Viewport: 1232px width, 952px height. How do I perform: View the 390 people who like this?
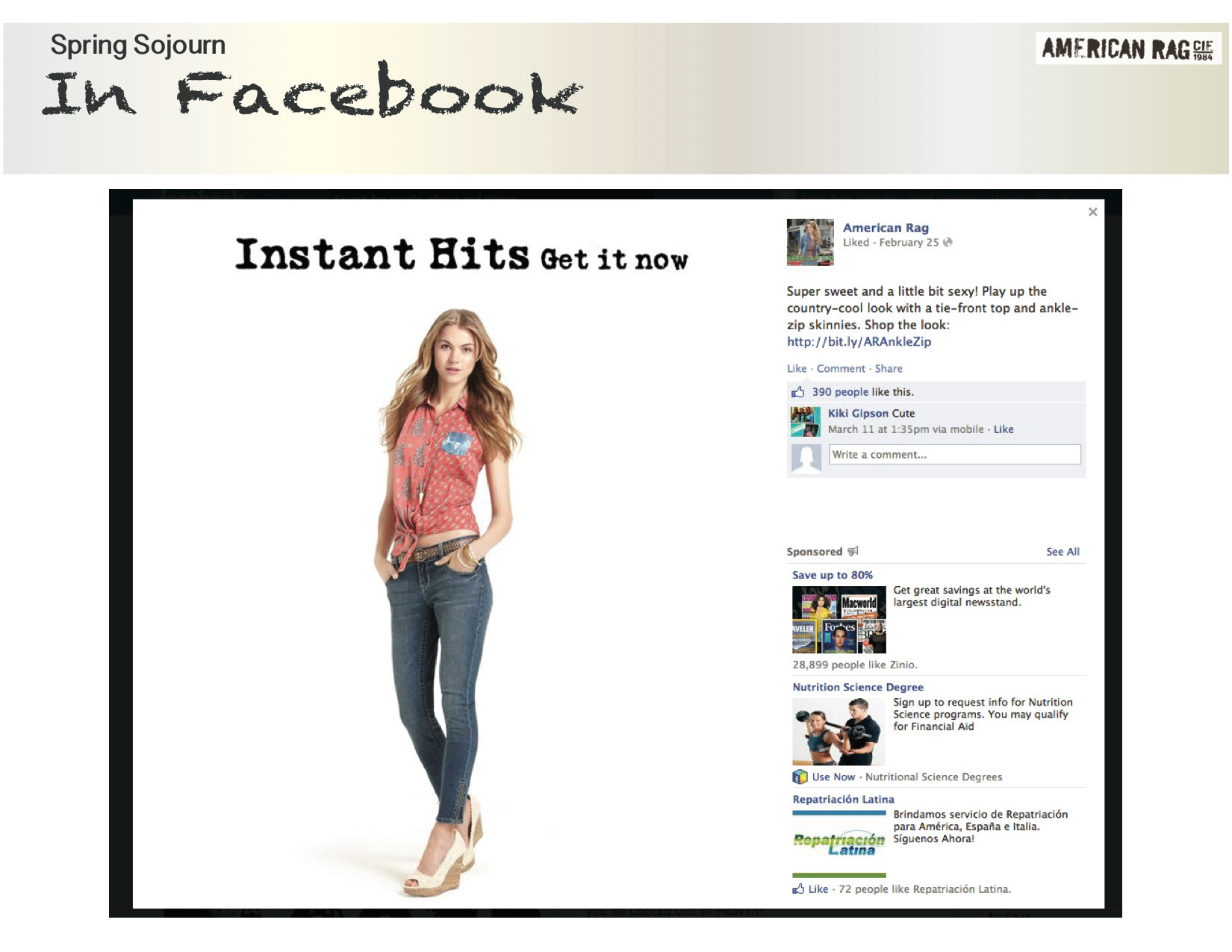[840, 392]
